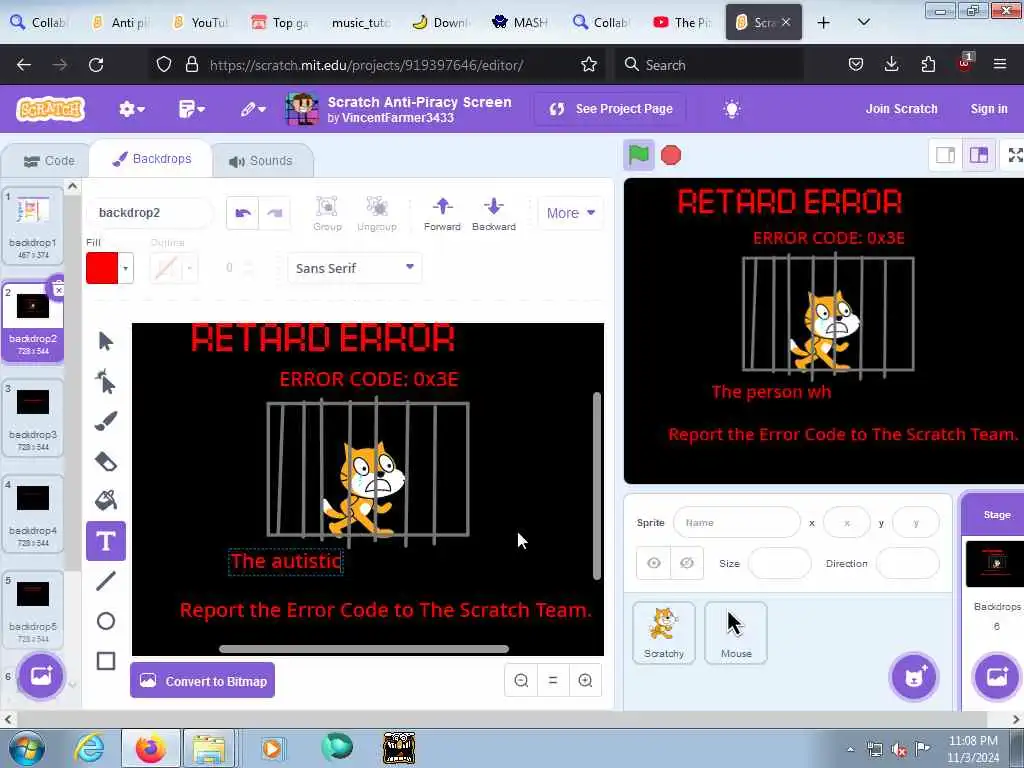Image resolution: width=1024 pixels, height=768 pixels.
Task: Select the Fill bucket tool
Action: click(106, 501)
